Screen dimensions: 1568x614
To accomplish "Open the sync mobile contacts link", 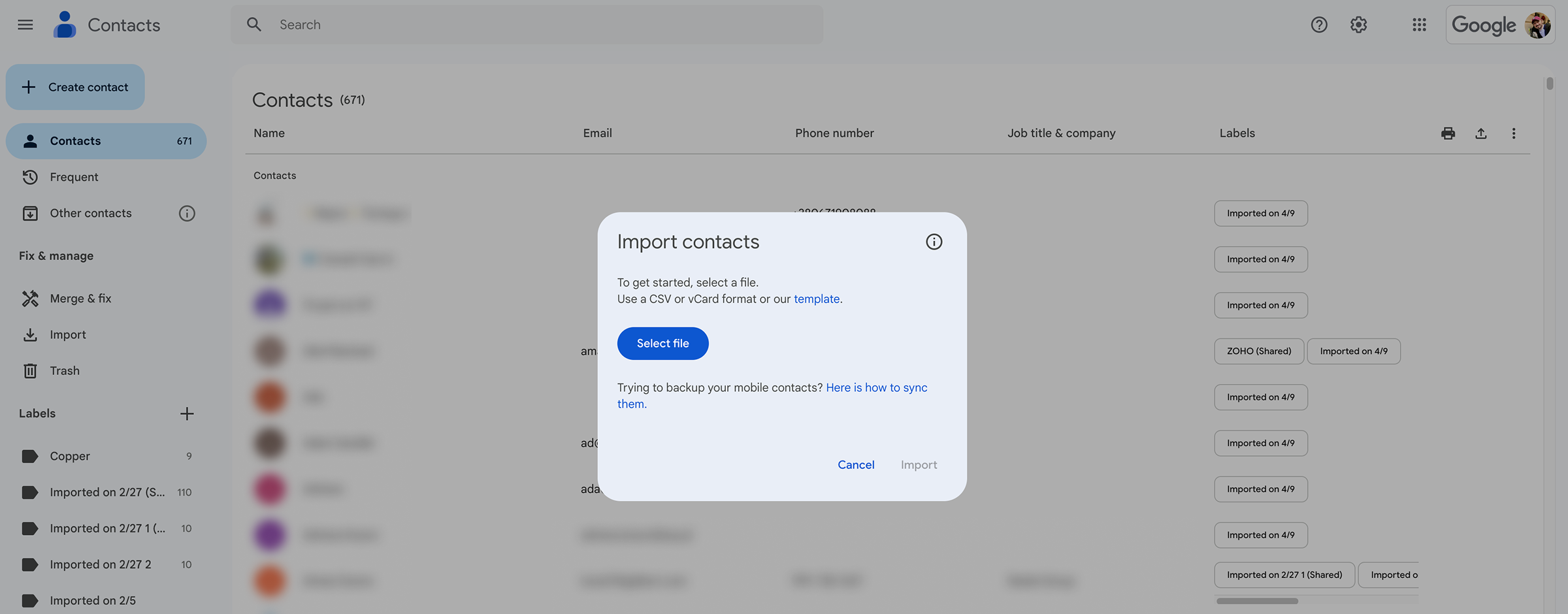I will coord(876,387).
